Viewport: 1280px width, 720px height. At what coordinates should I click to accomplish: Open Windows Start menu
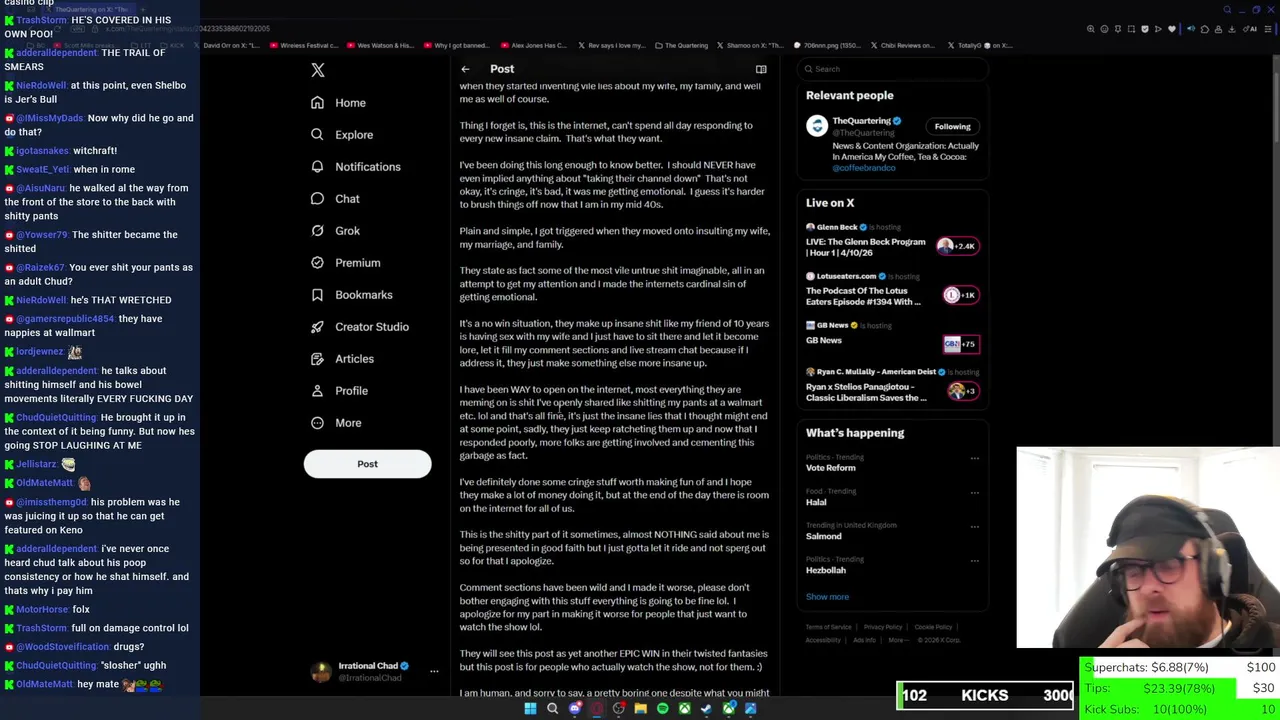(x=531, y=709)
